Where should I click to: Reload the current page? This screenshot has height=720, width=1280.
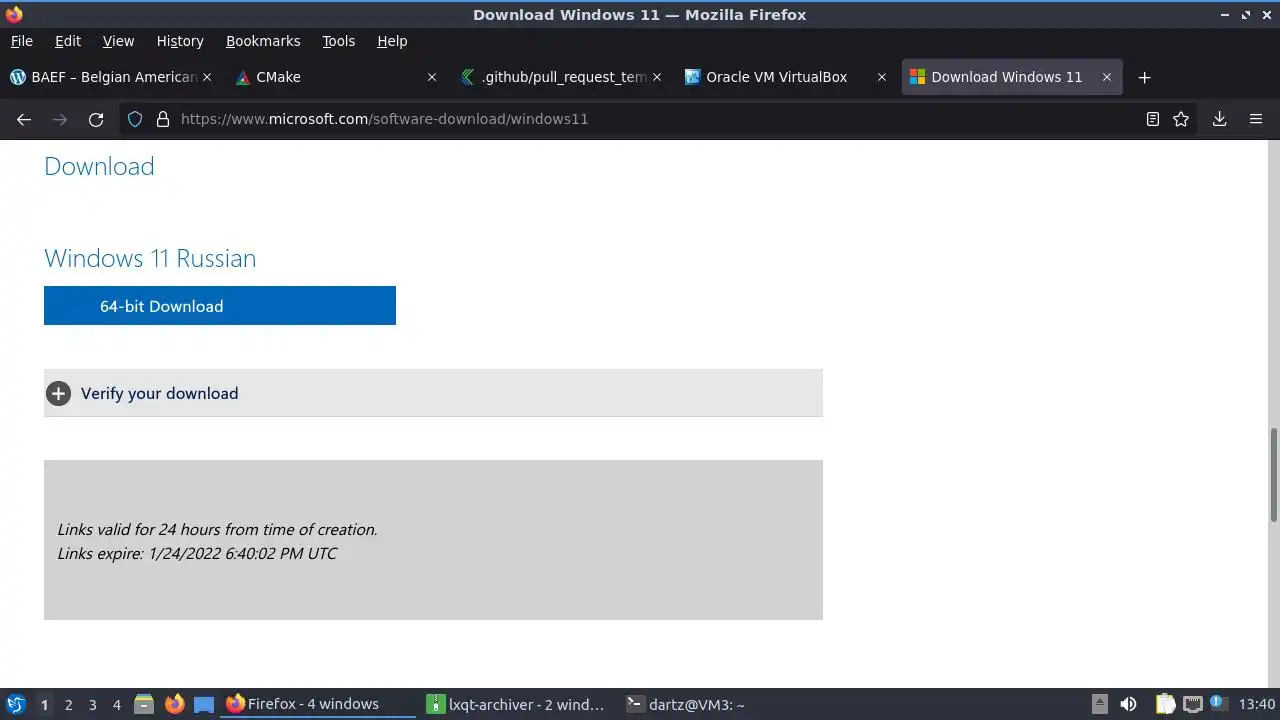[x=96, y=119]
